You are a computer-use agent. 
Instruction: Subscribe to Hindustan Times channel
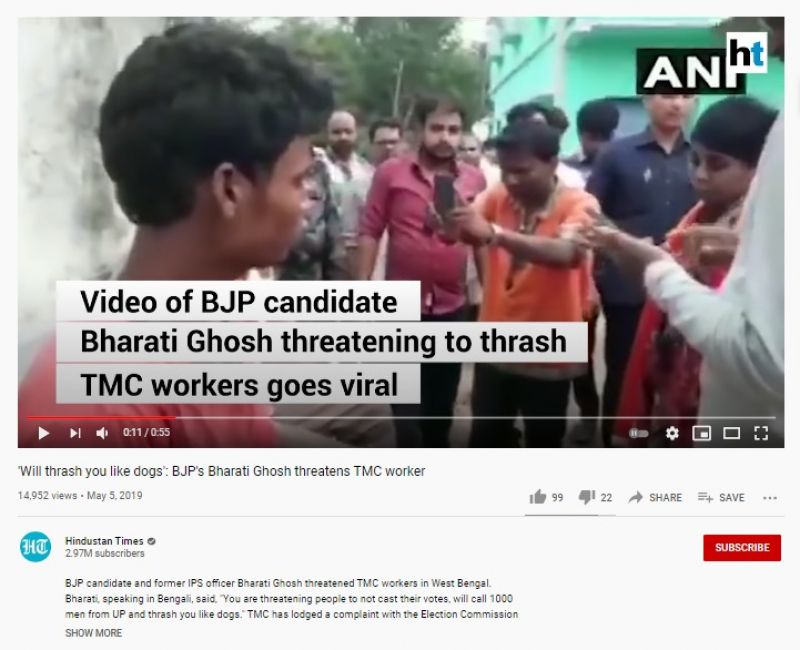(x=742, y=547)
